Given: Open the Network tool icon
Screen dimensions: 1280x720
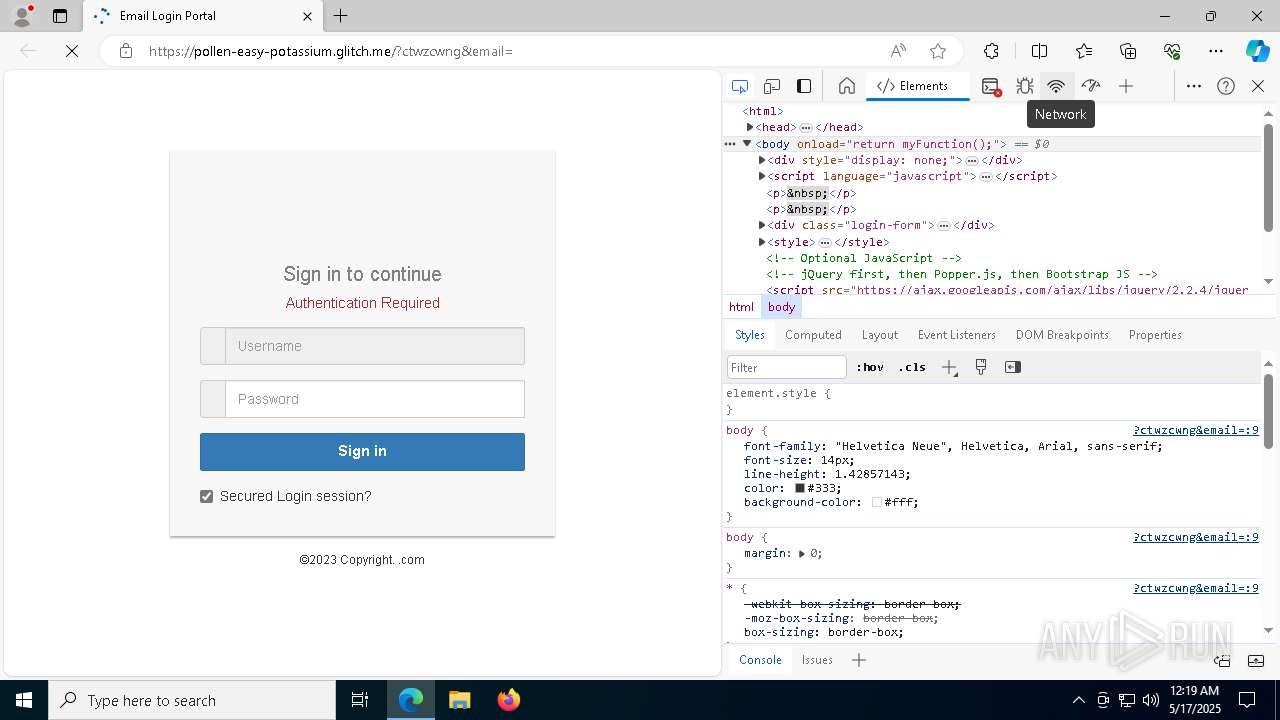Looking at the screenshot, I should click(x=1056, y=86).
